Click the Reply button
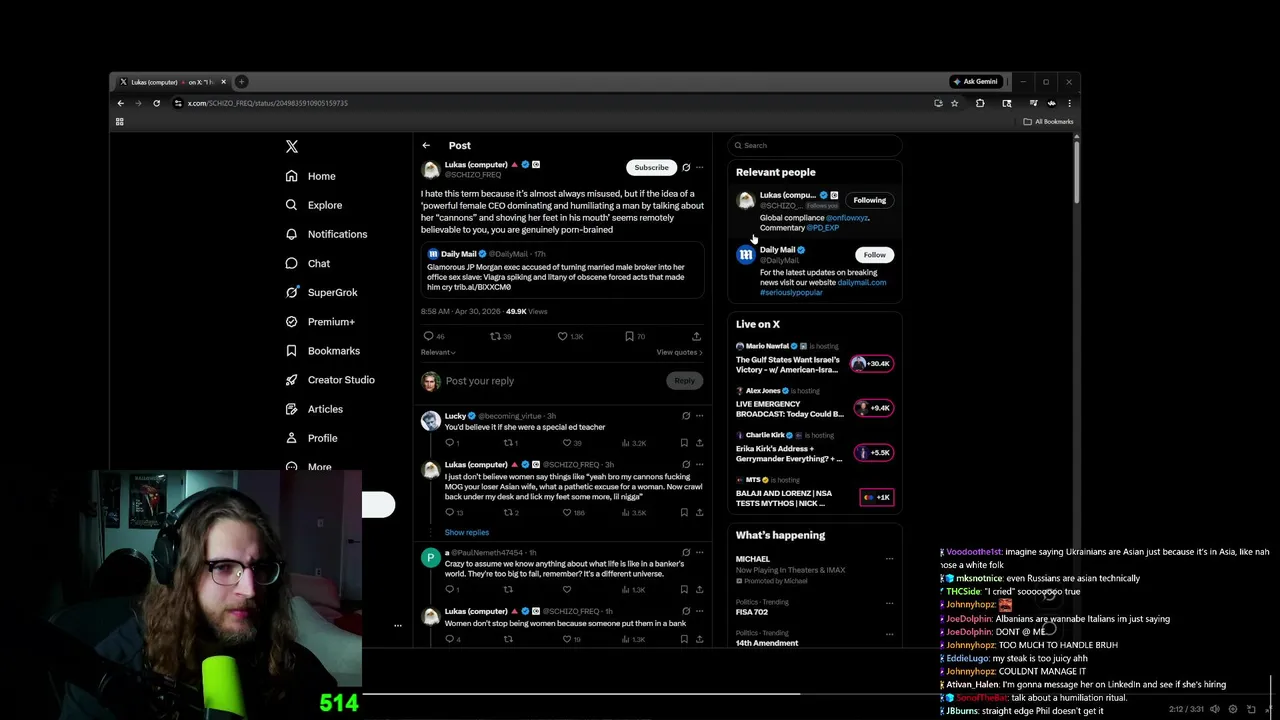This screenshot has width=1280, height=720. coord(684,381)
